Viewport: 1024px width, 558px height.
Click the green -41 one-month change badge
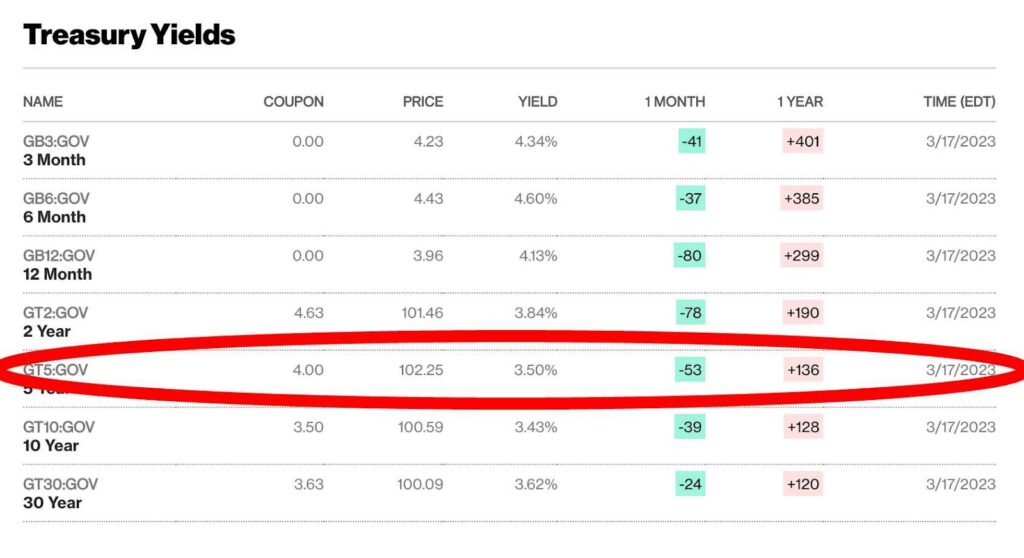[691, 142]
